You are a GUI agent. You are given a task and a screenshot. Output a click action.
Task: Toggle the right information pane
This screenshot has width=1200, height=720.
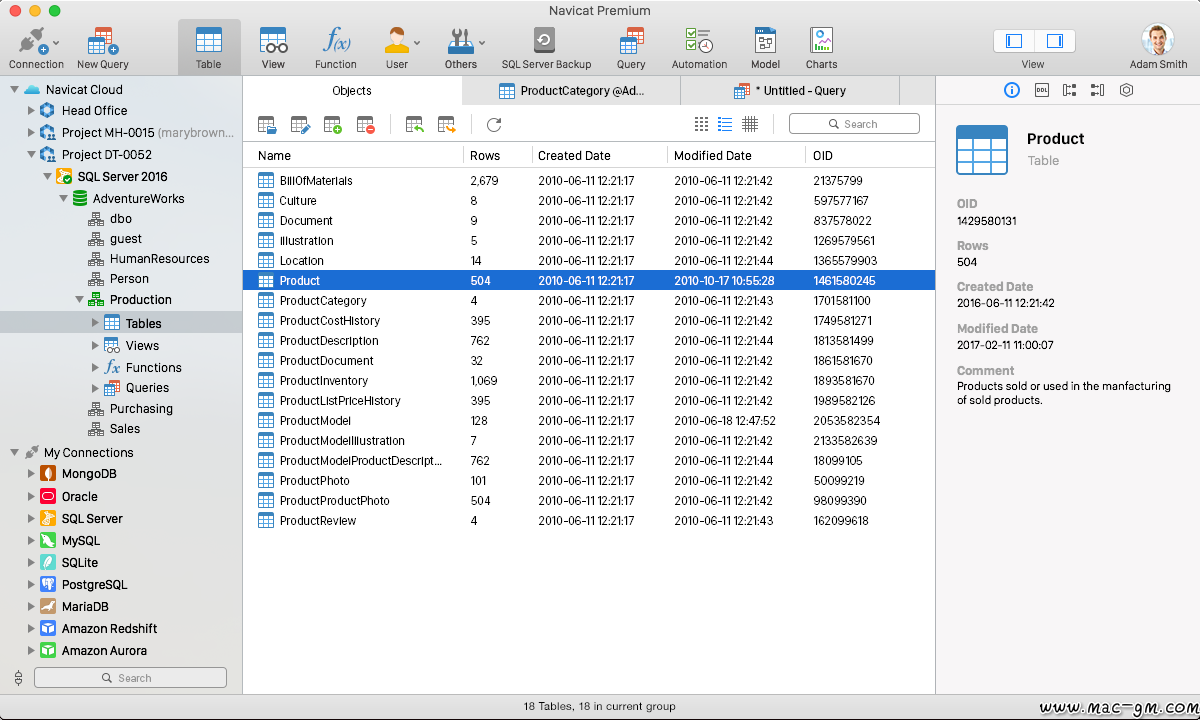coord(1054,41)
